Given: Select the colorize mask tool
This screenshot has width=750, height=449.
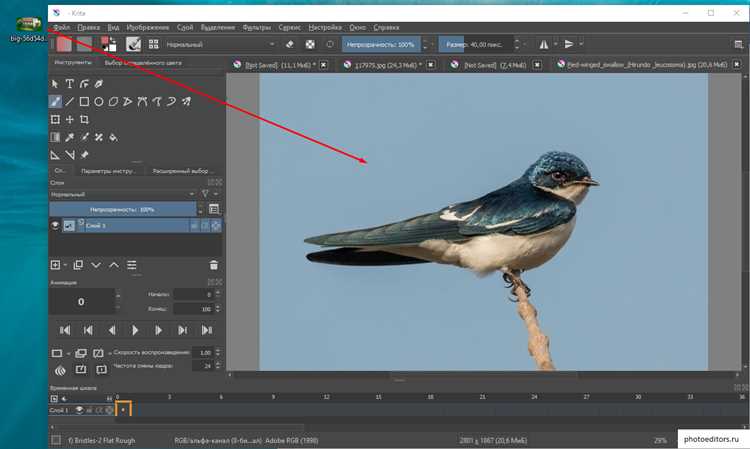Looking at the screenshot, I should (x=84, y=137).
